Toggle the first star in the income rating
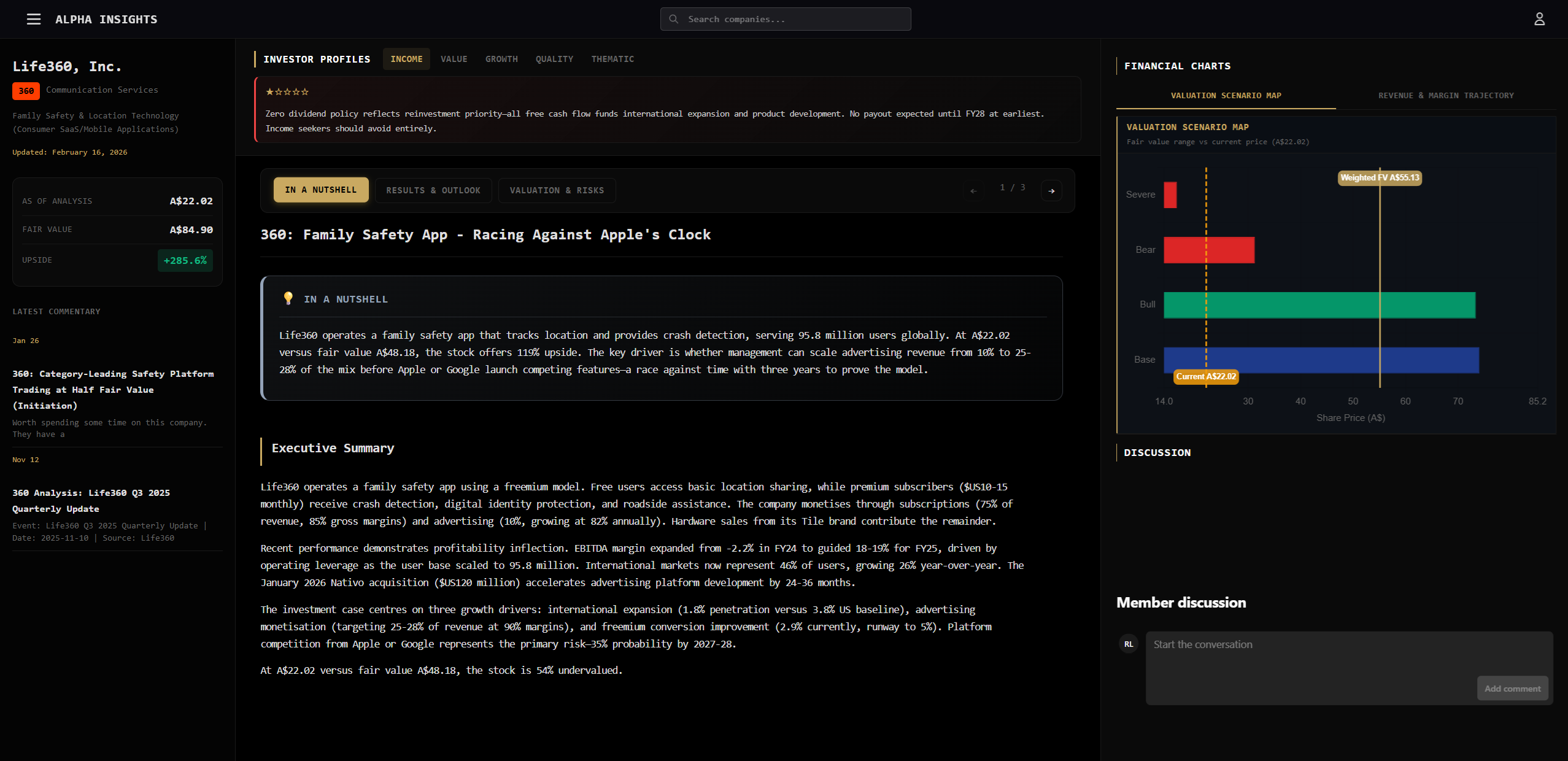This screenshot has width=1568, height=761. coord(268,91)
